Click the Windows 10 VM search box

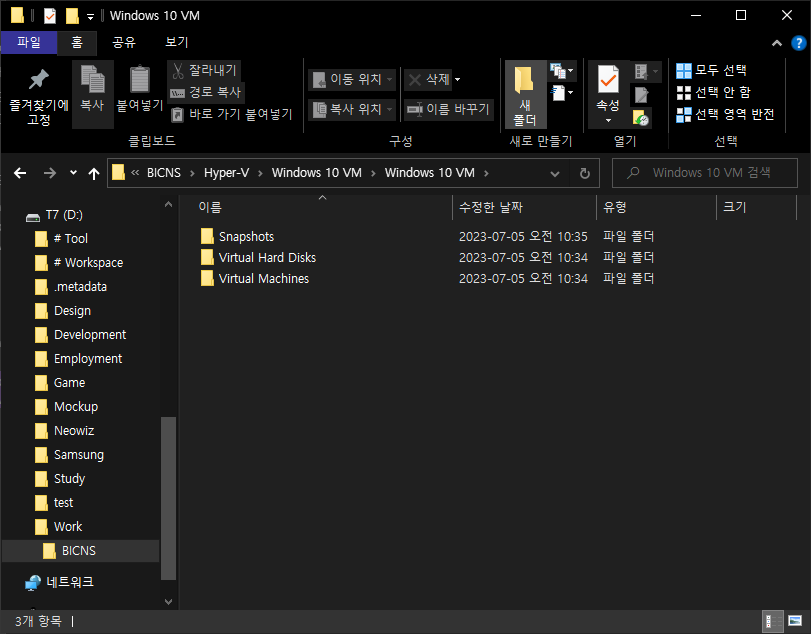pos(704,173)
